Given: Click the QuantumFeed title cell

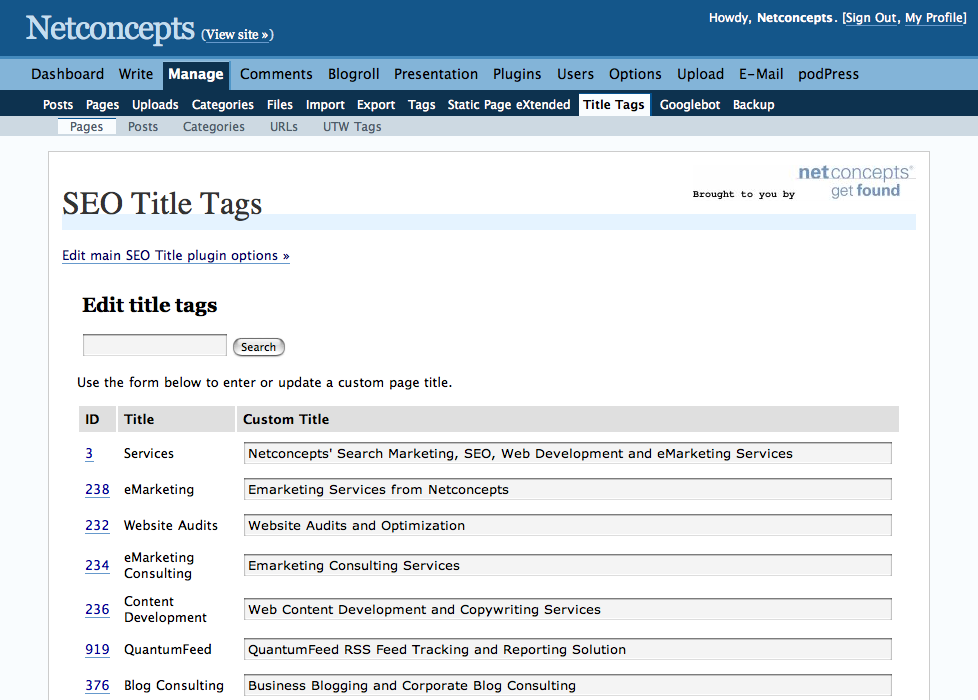Looking at the screenshot, I should pos(168,649).
